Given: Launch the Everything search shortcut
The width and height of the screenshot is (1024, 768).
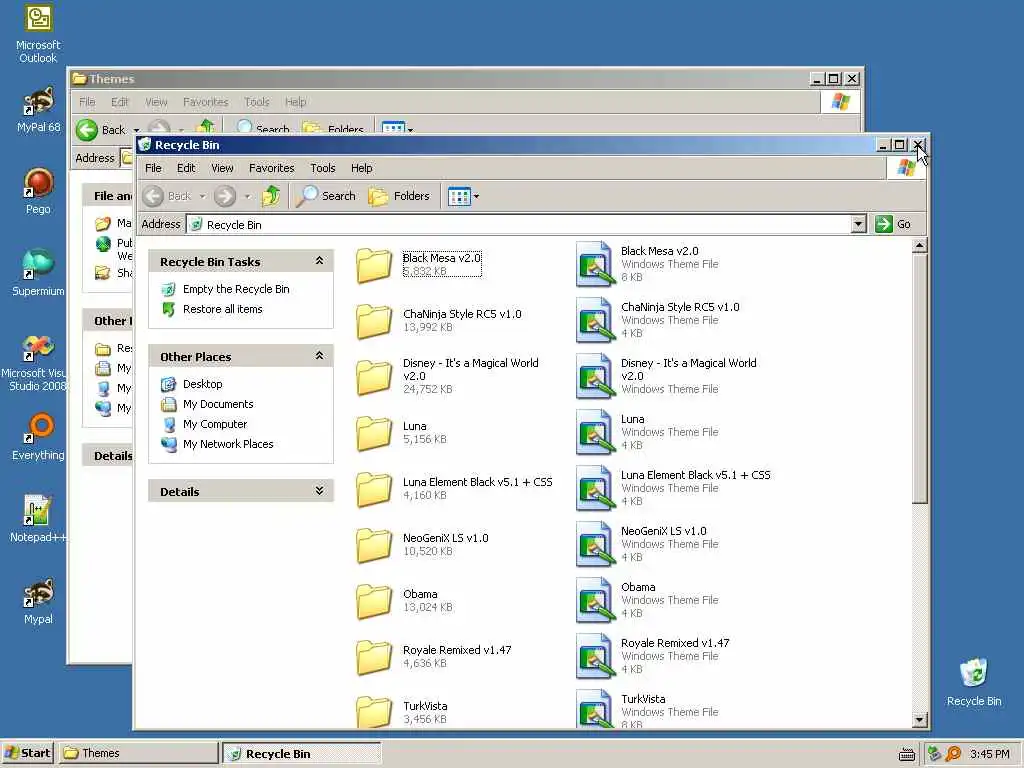Looking at the screenshot, I should pos(38,436).
